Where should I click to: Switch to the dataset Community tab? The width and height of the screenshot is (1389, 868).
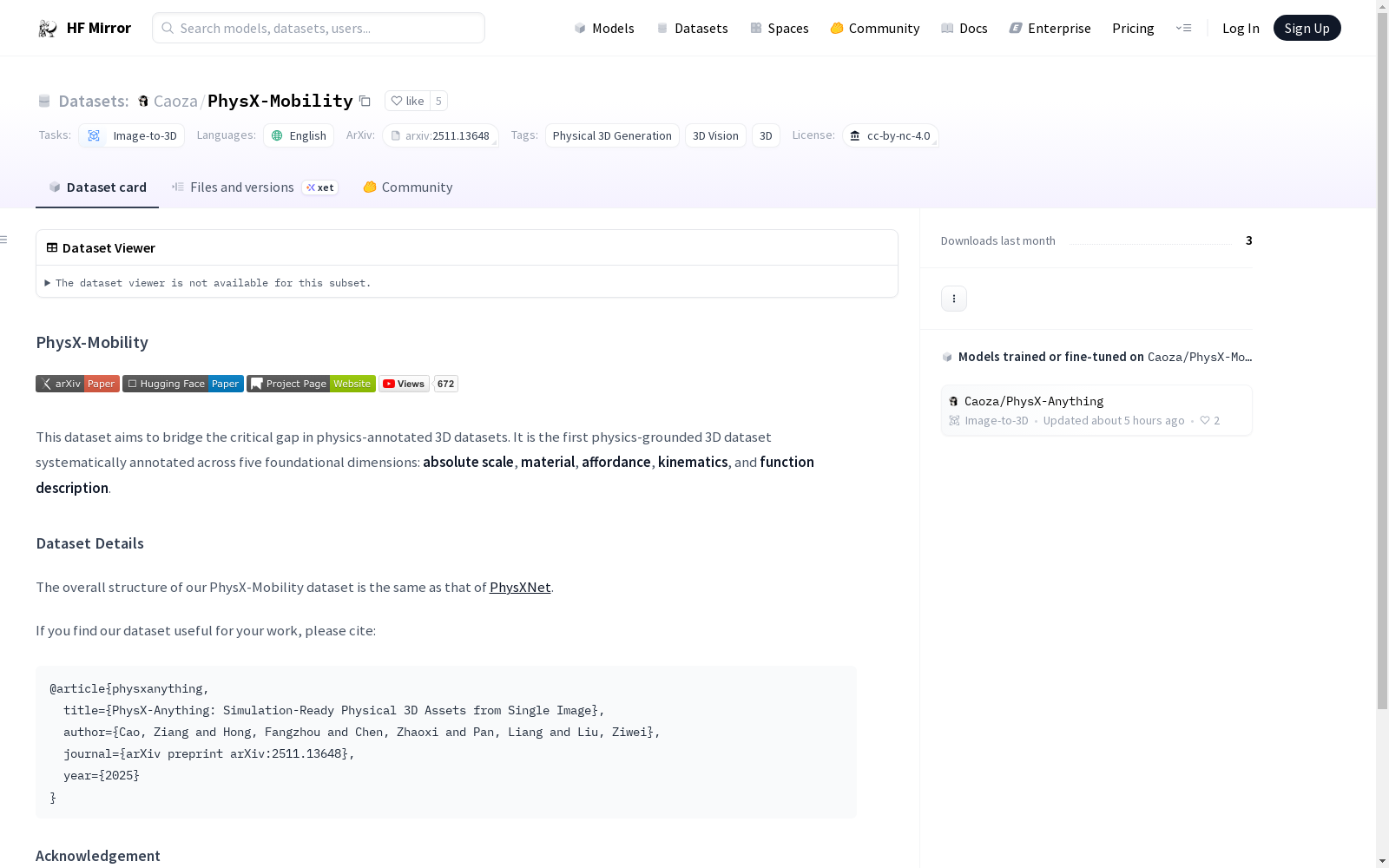[x=407, y=187]
